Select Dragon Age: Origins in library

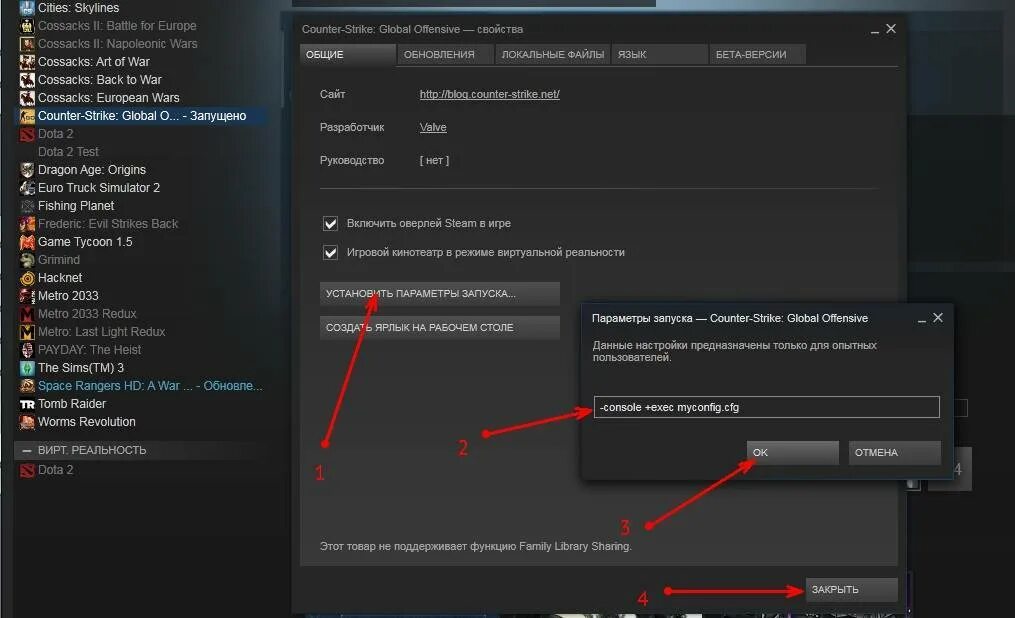[x=92, y=170]
